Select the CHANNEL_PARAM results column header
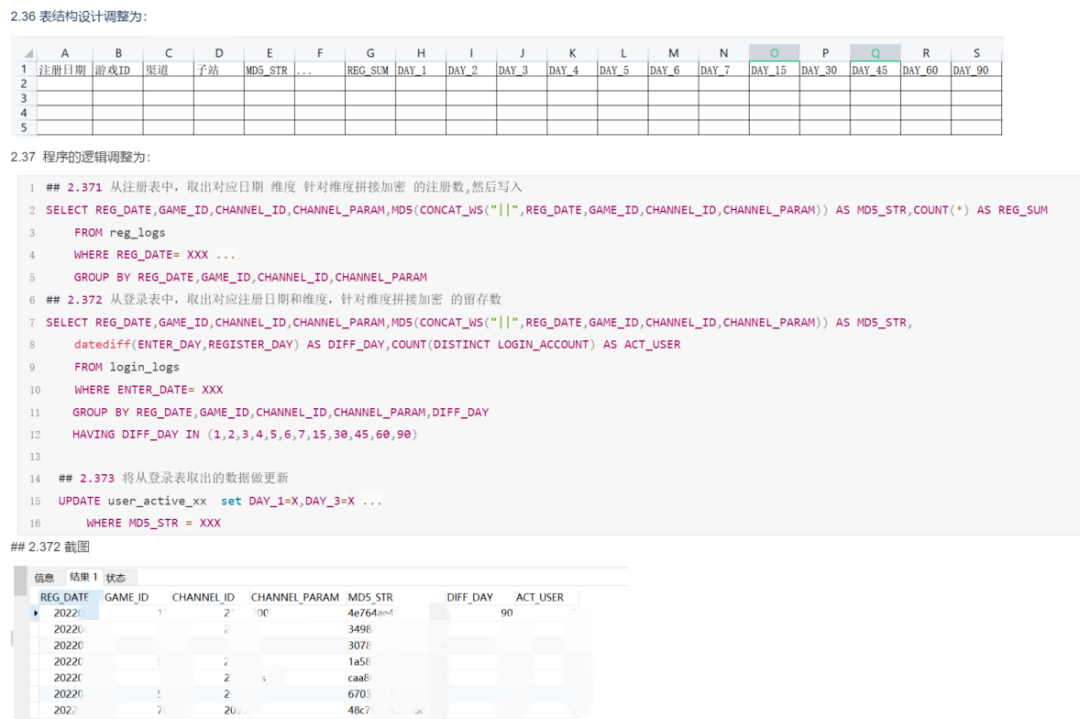 point(295,597)
